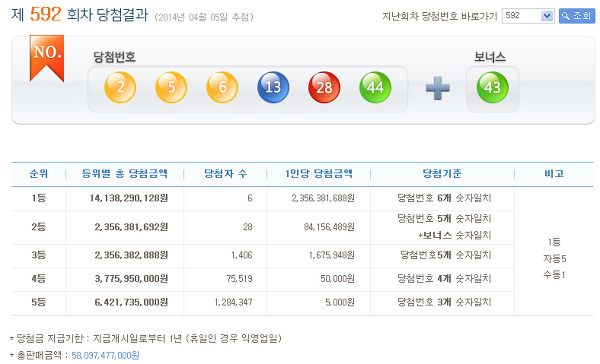600x364 pixels.
Task: Click the per-person prize 2,356,381,688원
Action: point(323,198)
